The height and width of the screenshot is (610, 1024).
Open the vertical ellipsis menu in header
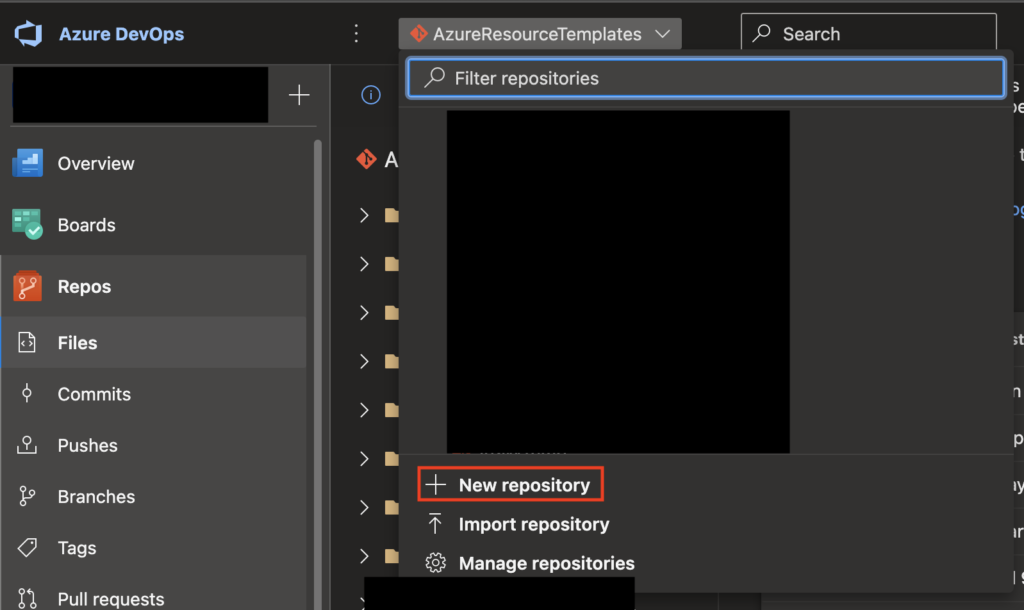[356, 33]
